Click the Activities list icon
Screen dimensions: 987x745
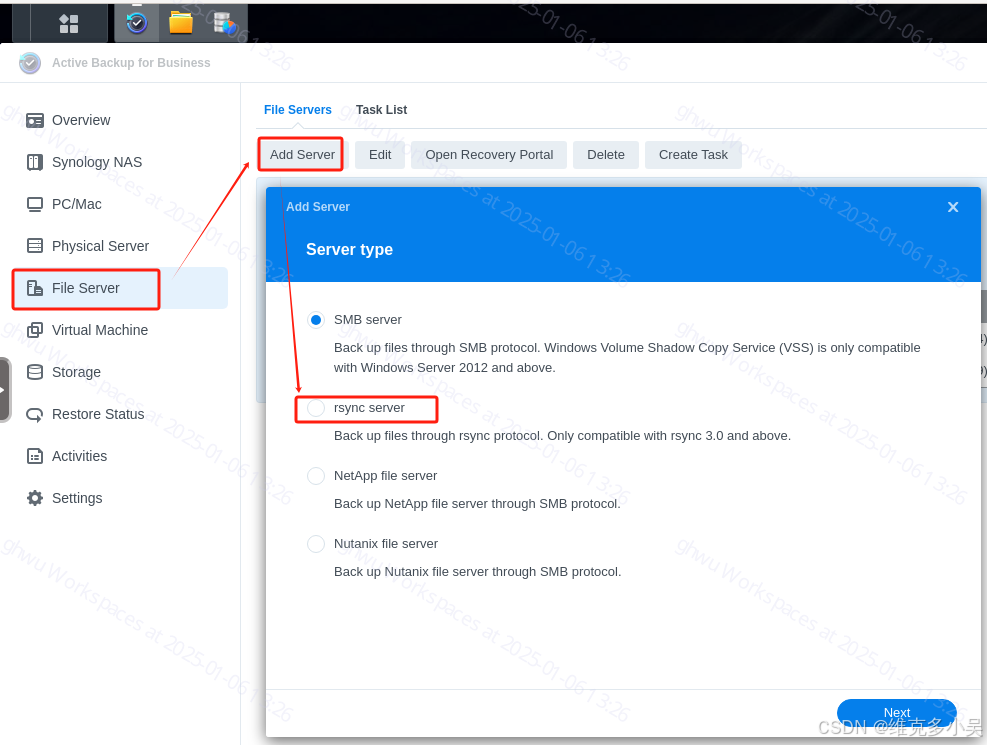[35, 456]
